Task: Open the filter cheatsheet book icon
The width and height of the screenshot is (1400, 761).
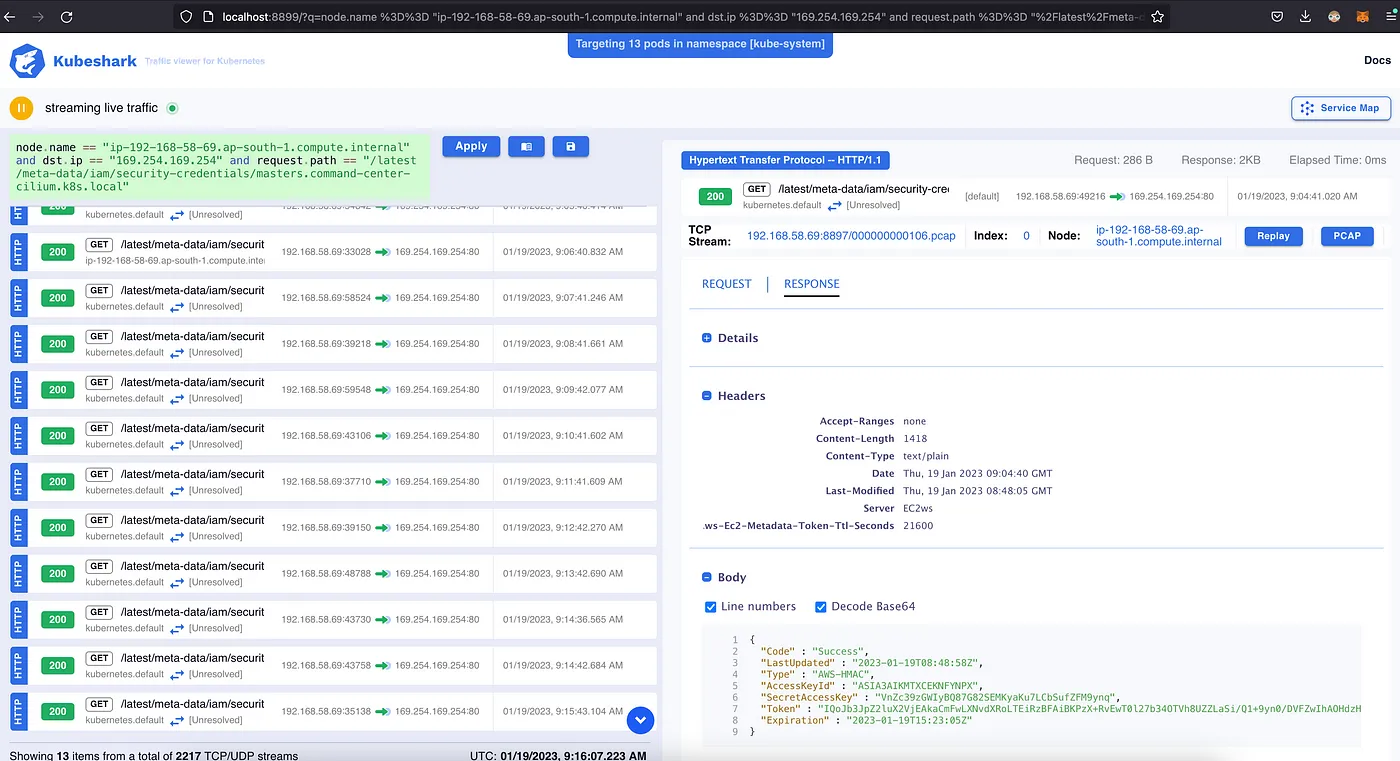Action: pos(526,147)
